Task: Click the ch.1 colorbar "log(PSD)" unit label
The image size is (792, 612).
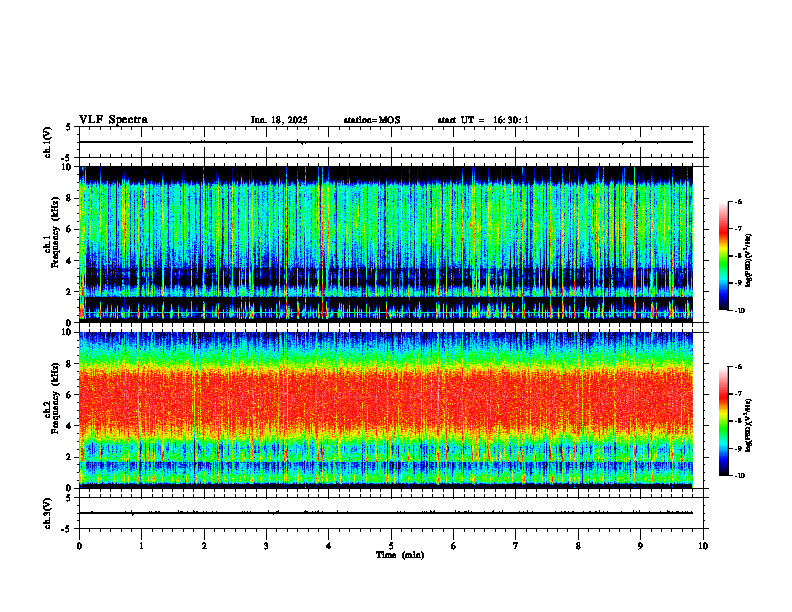Action: pos(749,260)
